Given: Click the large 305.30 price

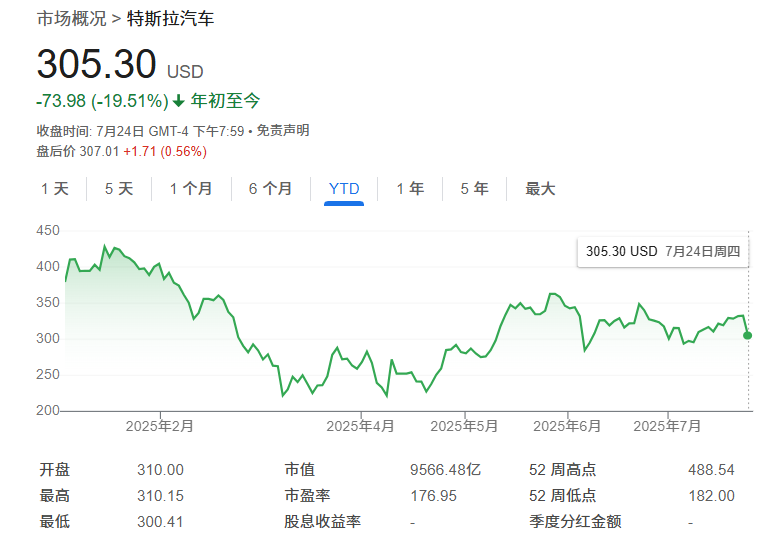Looking at the screenshot, I should coord(96,64).
